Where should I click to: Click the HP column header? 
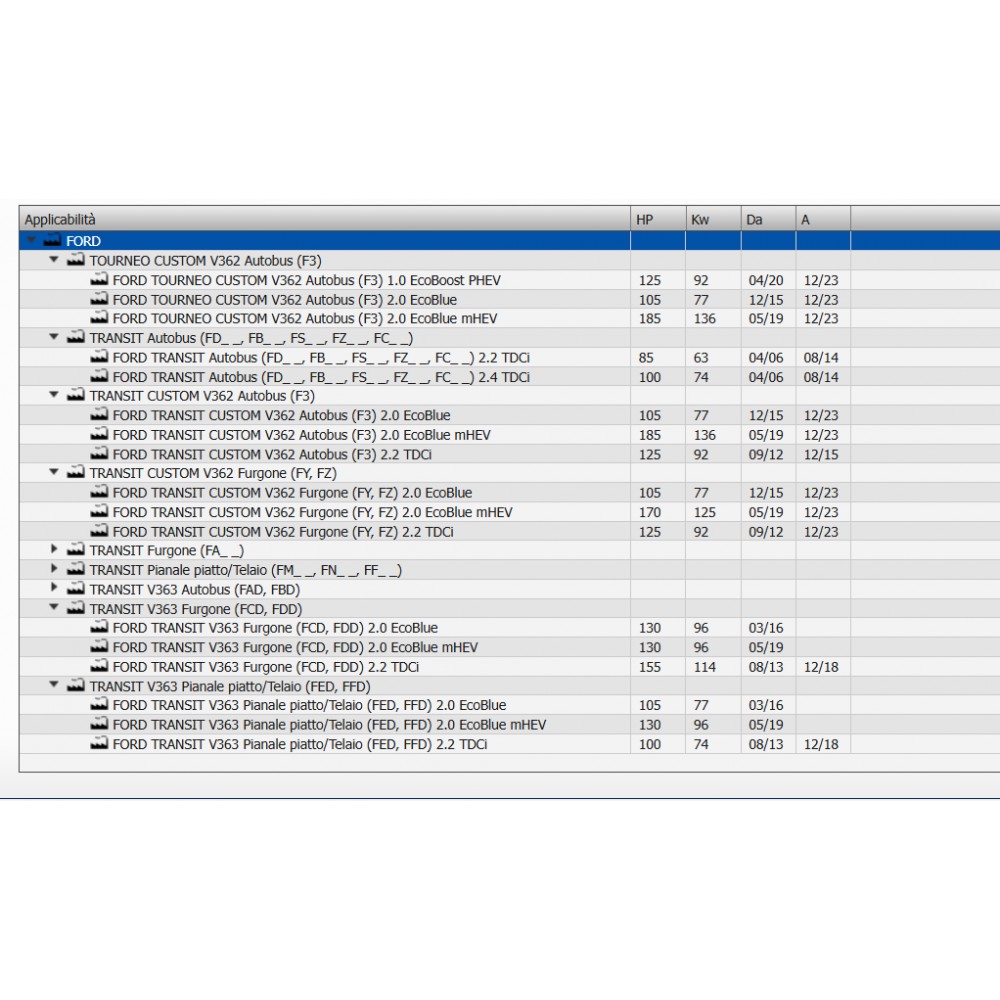pos(657,219)
